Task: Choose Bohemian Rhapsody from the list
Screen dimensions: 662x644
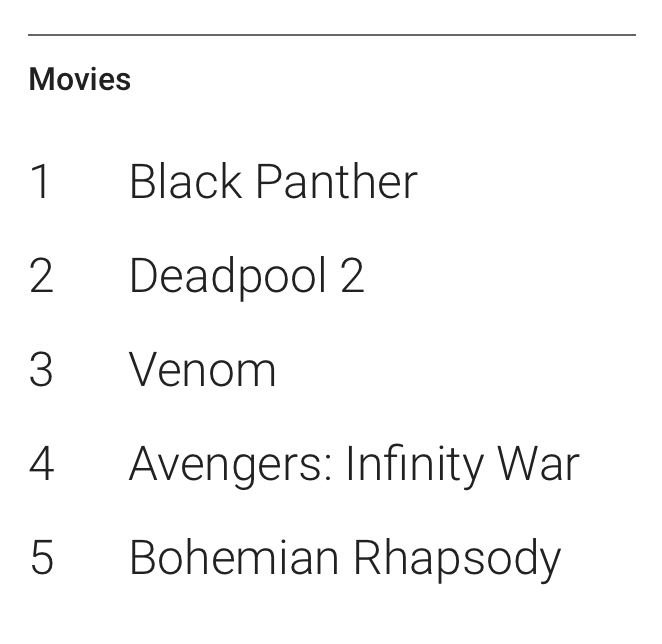Action: [x=345, y=559]
